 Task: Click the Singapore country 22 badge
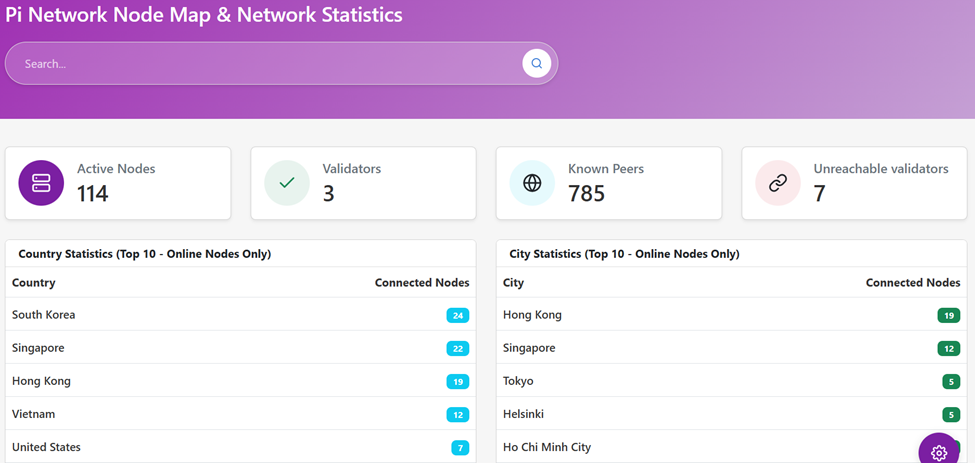click(x=458, y=348)
